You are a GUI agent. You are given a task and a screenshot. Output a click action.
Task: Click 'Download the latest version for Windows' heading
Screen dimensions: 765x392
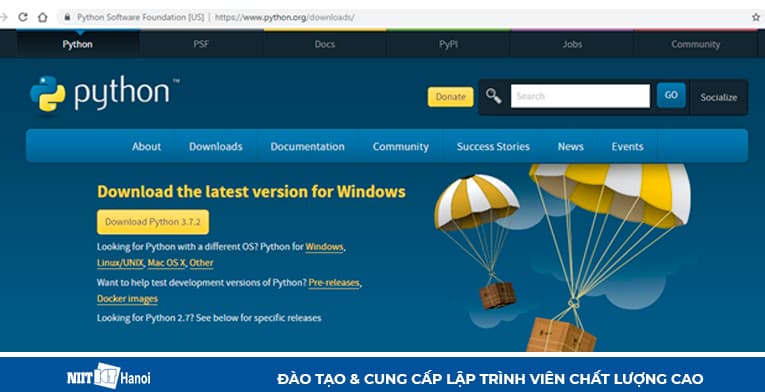tap(251, 192)
